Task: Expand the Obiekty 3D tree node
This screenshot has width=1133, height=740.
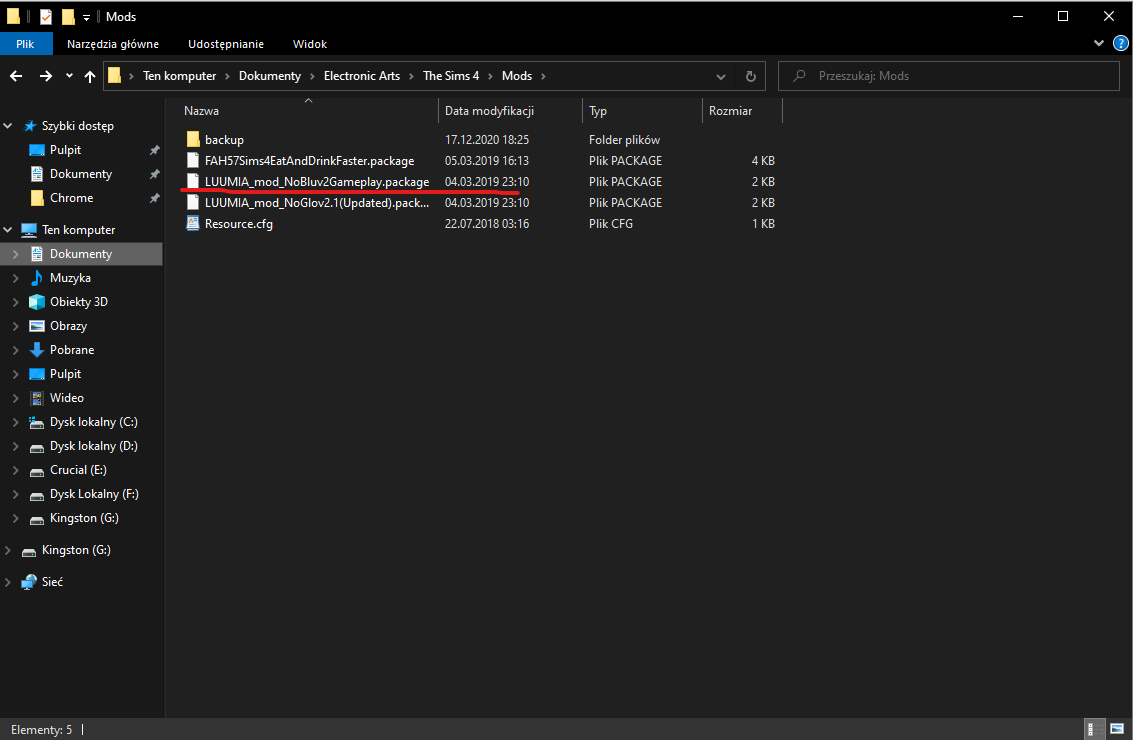Action: tap(16, 301)
